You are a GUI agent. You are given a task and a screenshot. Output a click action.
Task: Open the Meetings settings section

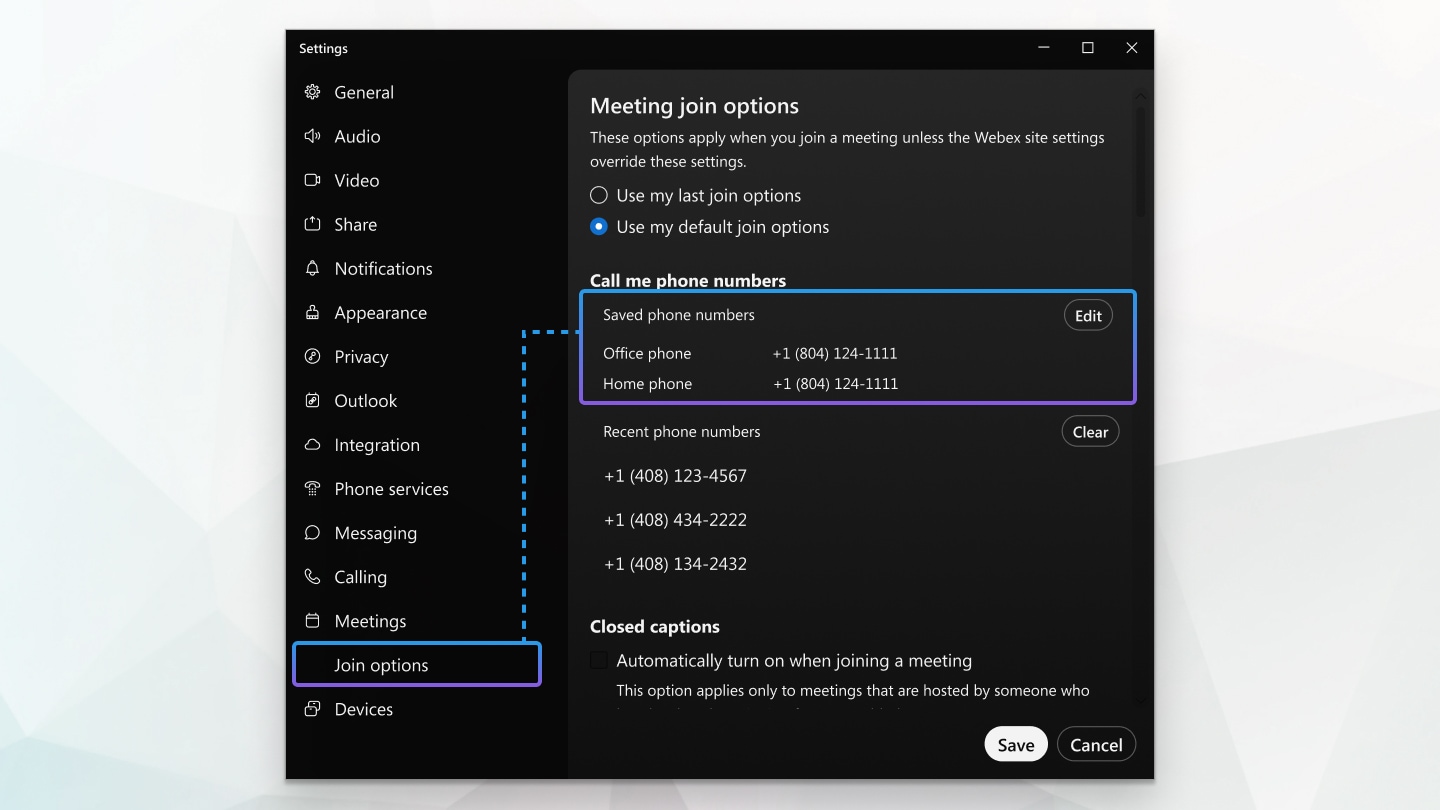[370, 620]
